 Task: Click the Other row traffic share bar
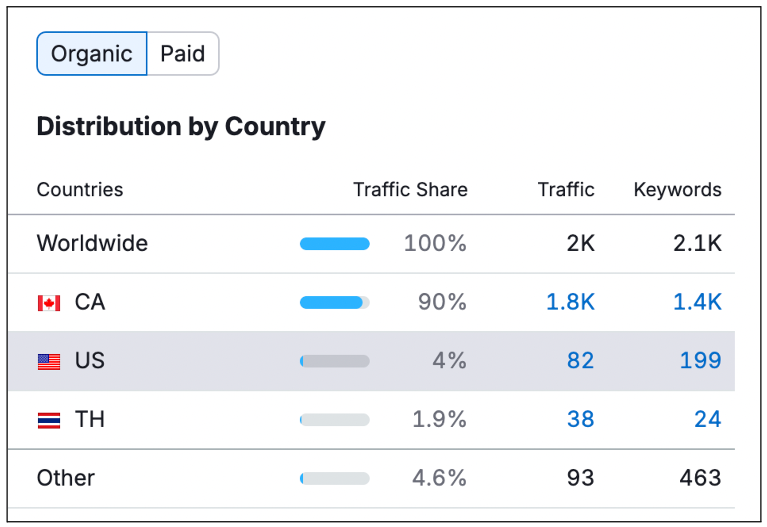pos(335,479)
